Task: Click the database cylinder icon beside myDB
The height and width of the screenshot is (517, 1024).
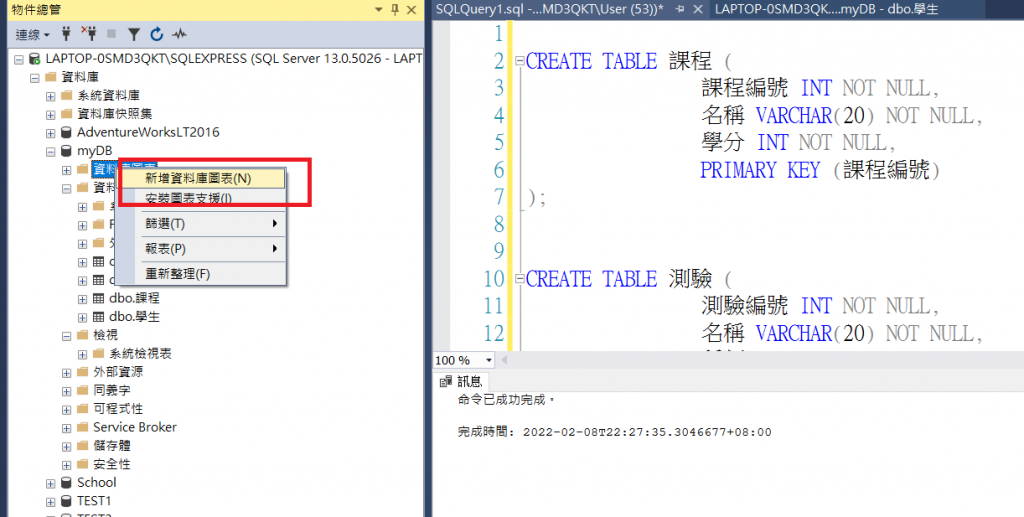Action: (x=66, y=151)
